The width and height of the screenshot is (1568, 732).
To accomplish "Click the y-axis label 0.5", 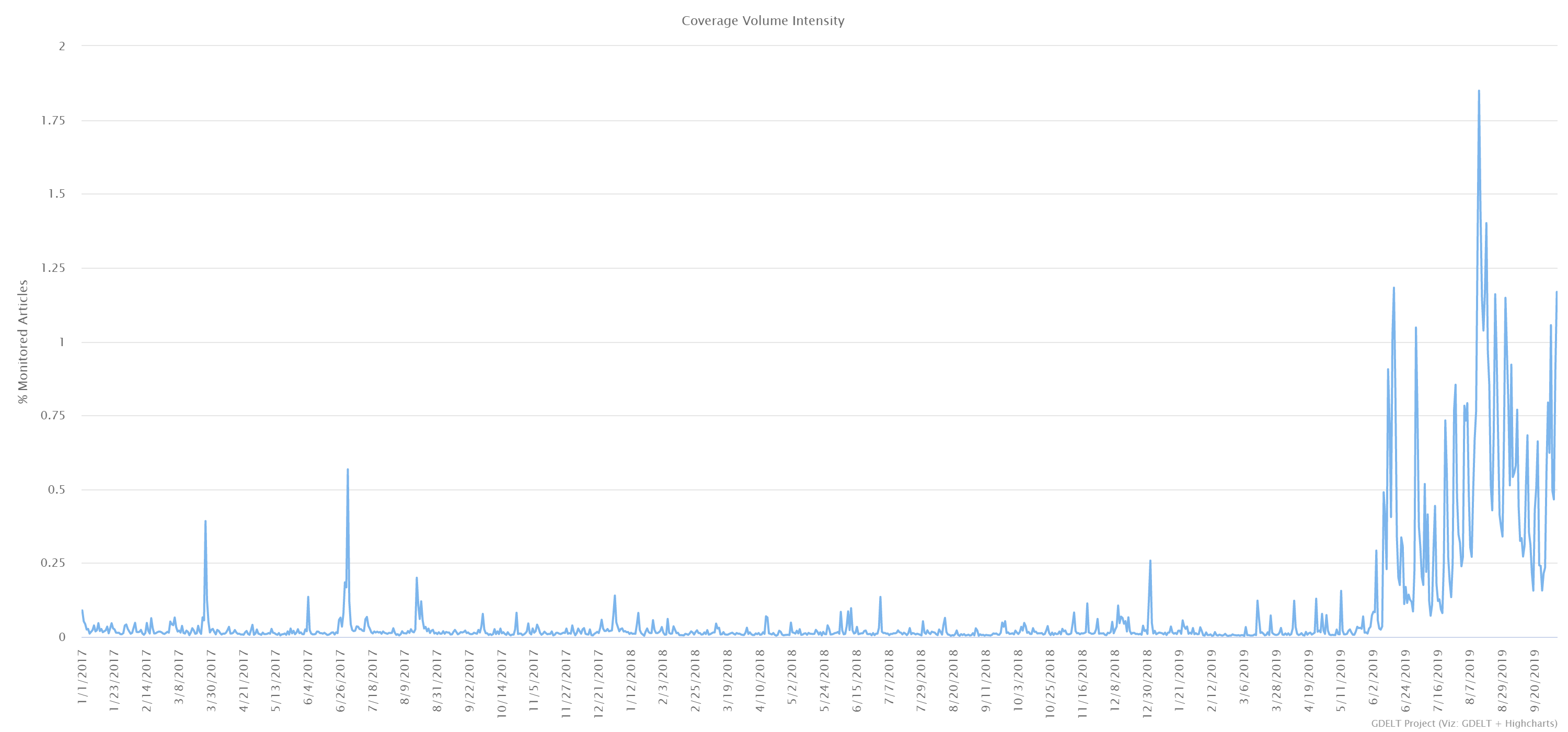I will click(x=56, y=489).
